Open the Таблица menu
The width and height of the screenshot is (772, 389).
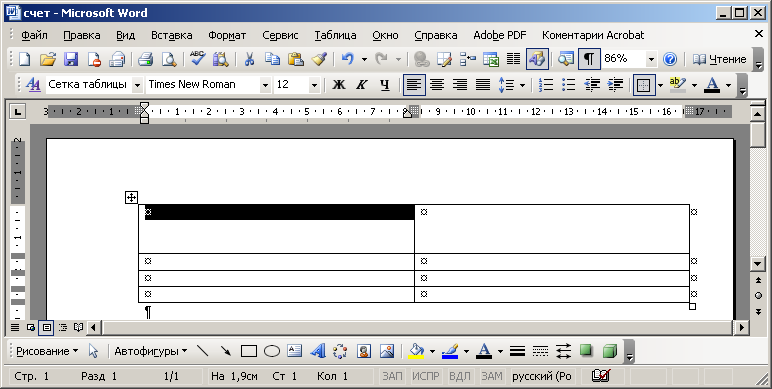[x=335, y=35]
